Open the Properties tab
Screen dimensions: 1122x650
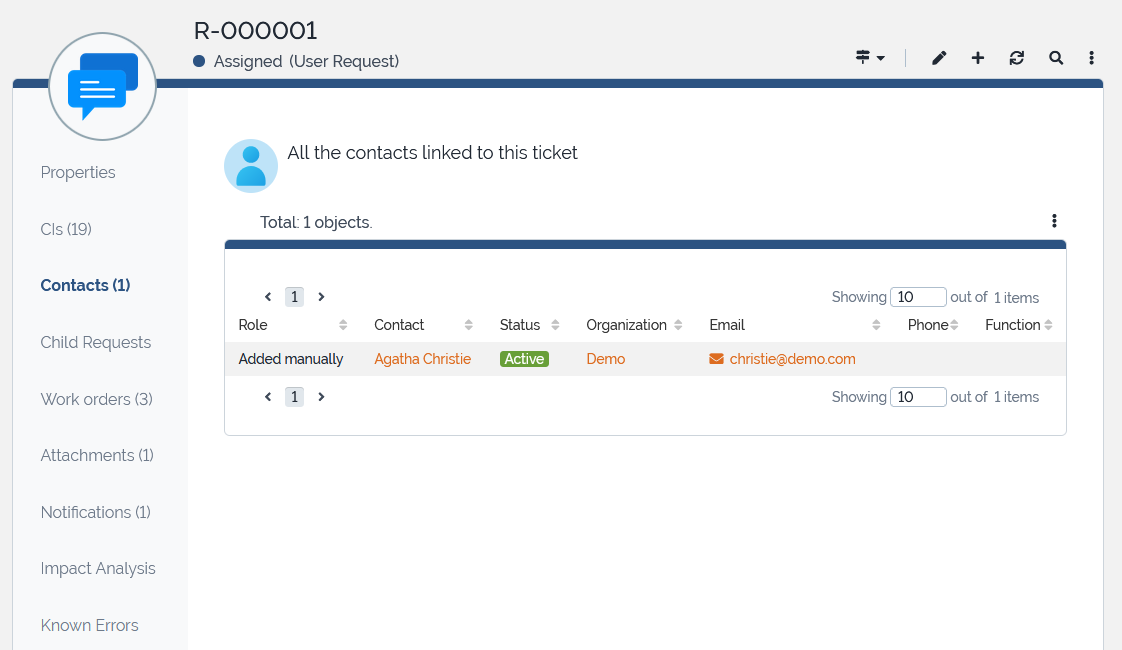[x=78, y=172]
